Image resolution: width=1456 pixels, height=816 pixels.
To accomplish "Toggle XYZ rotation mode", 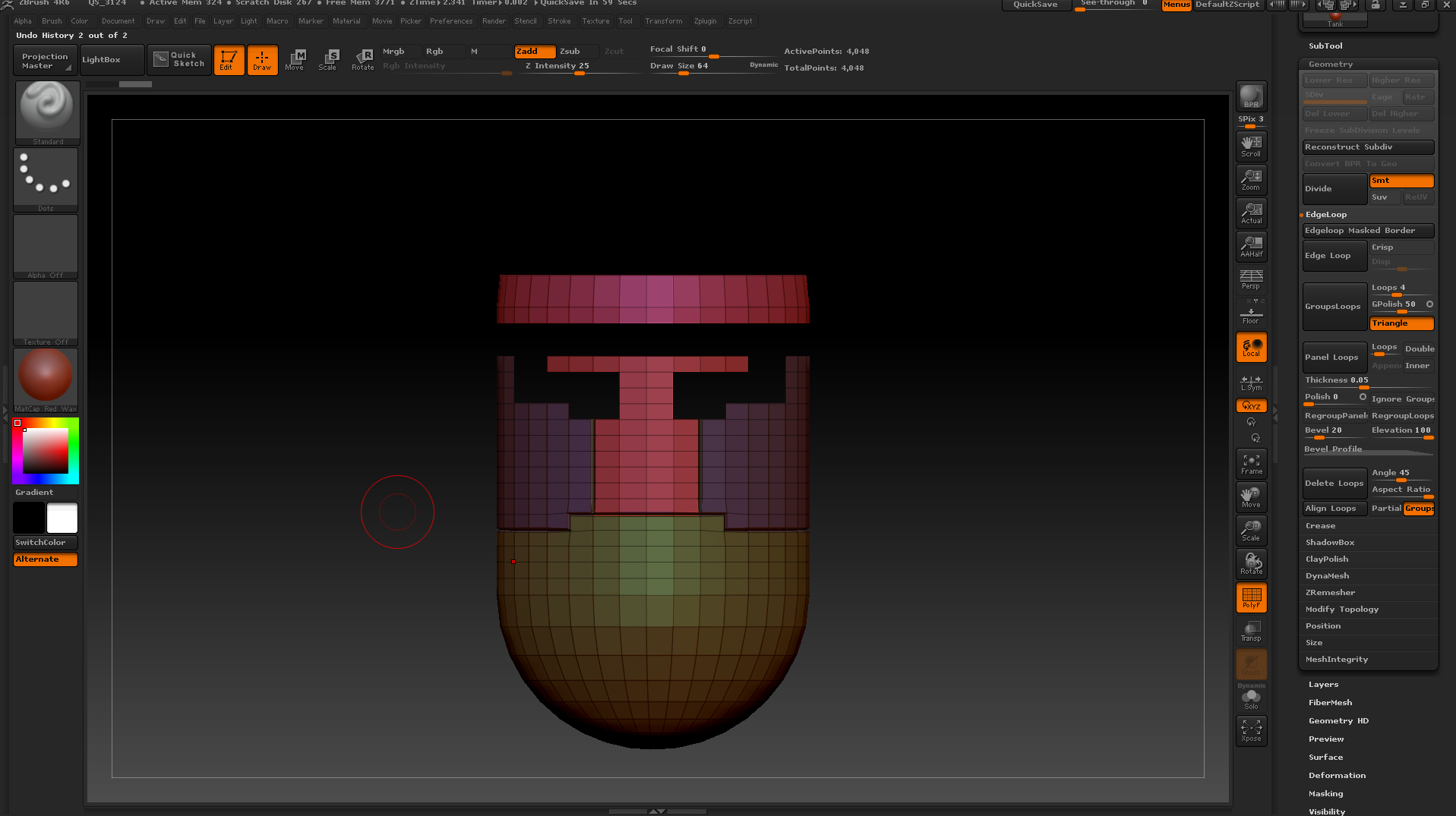I will pos(1251,406).
